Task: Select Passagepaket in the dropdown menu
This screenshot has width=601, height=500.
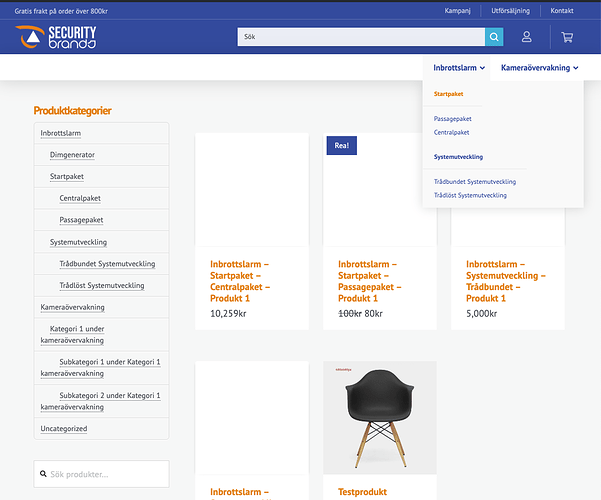Action: (453, 119)
